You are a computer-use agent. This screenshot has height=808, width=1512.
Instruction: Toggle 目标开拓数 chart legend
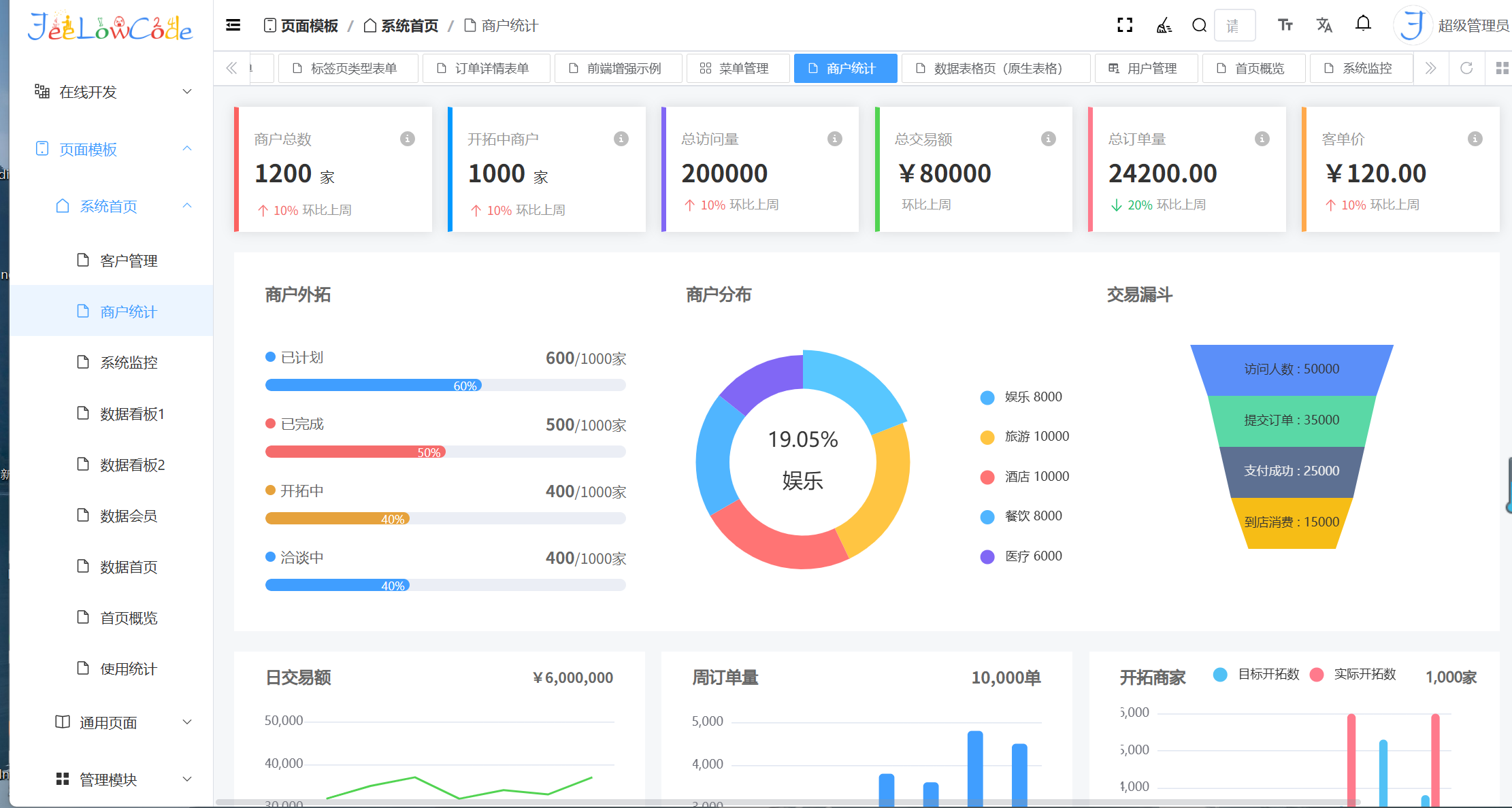pos(1256,674)
